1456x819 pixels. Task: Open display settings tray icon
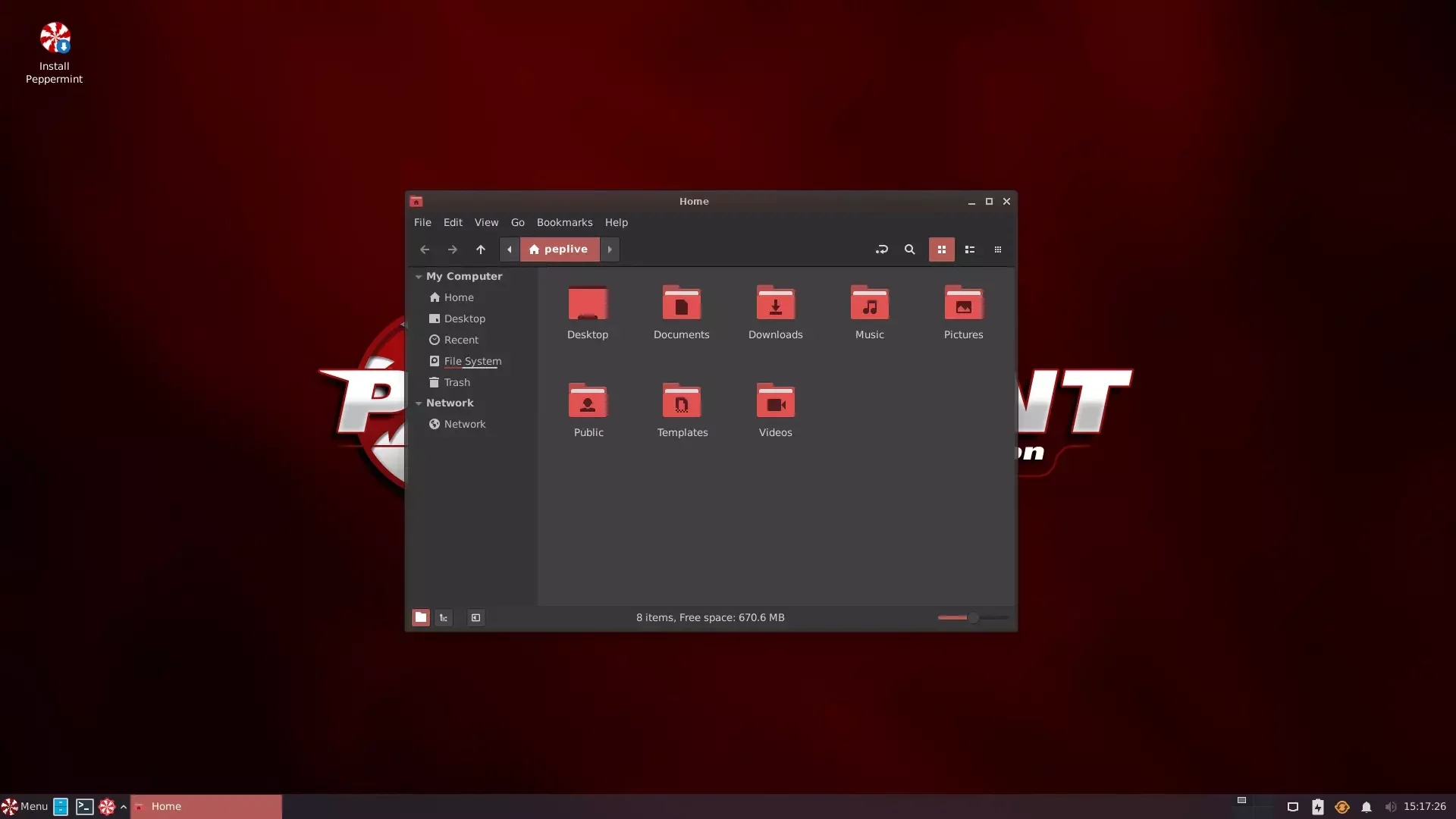(x=1293, y=808)
